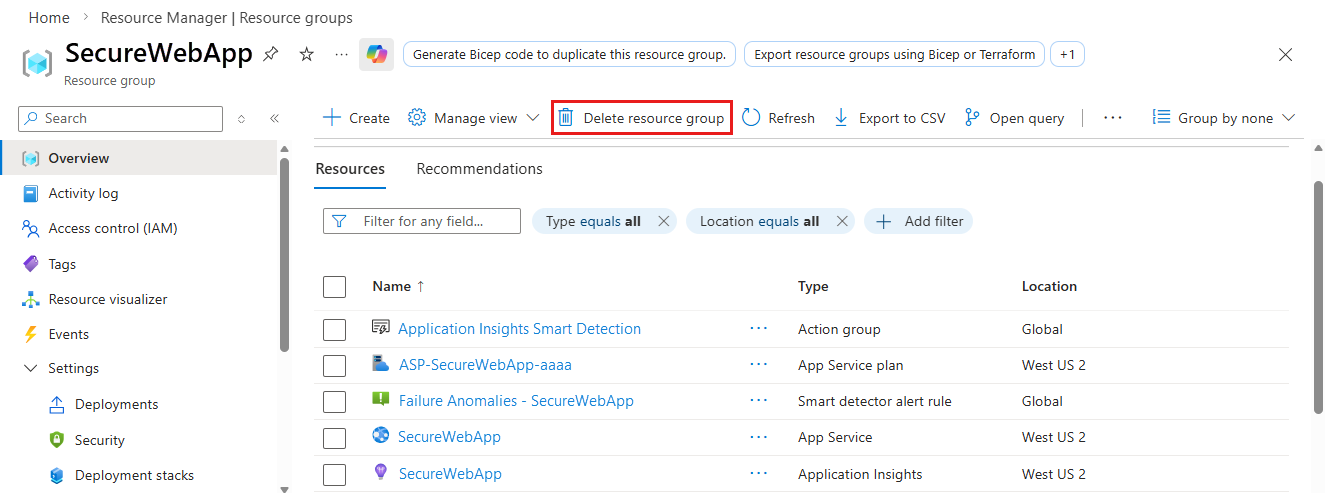Open context menu for Application Insights SecureWebApp
This screenshot has width=1325, height=493.
click(x=759, y=472)
